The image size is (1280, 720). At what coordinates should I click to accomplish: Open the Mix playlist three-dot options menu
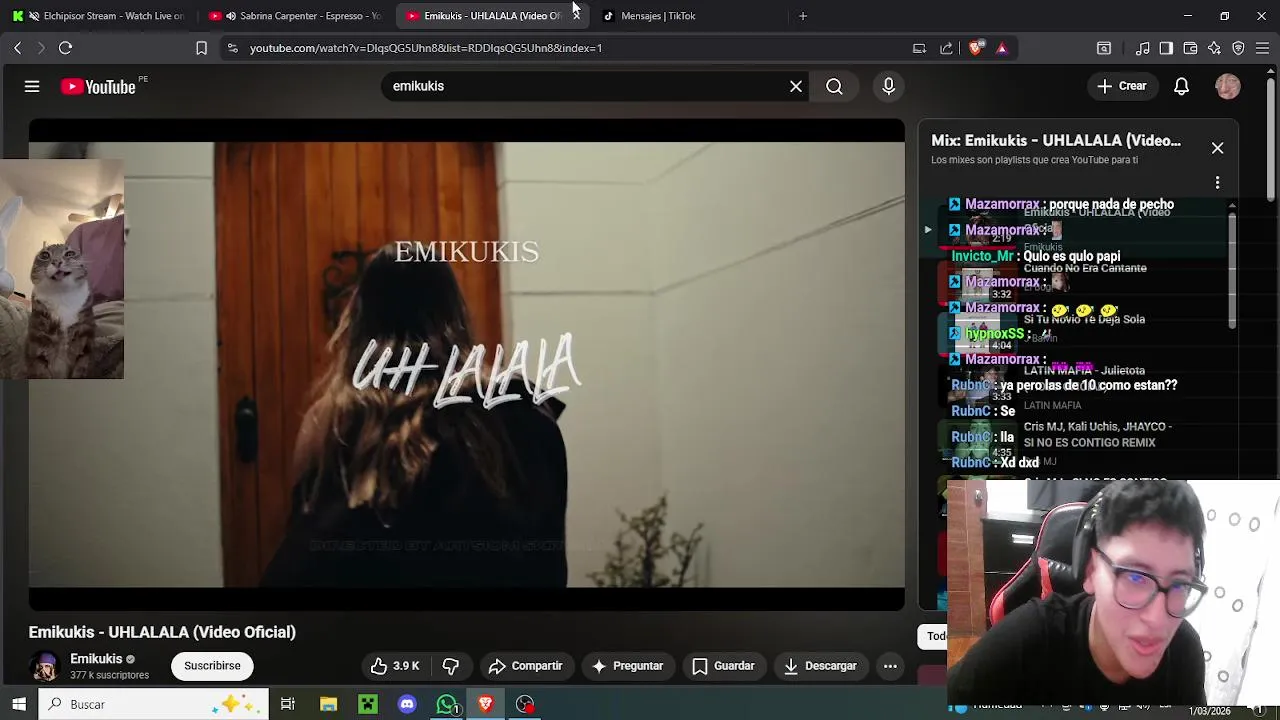coord(1217,183)
